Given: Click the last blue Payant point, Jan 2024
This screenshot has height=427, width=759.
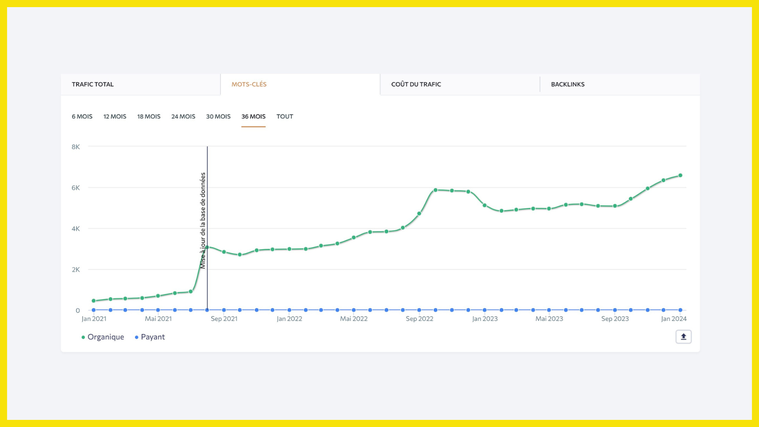Looking at the screenshot, I should click(681, 310).
